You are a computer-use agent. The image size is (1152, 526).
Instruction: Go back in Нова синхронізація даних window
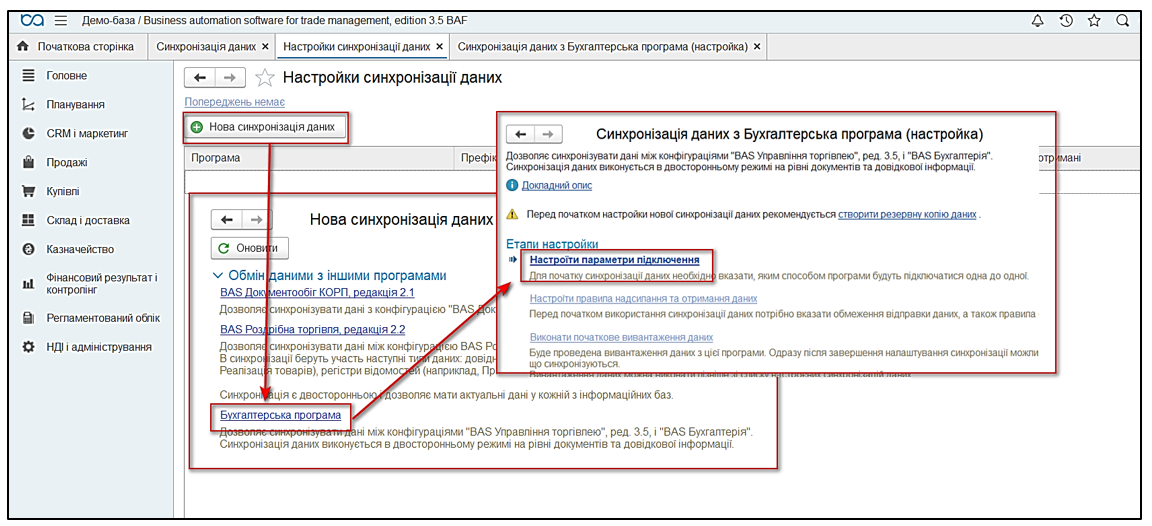pyautogui.click(x=227, y=220)
